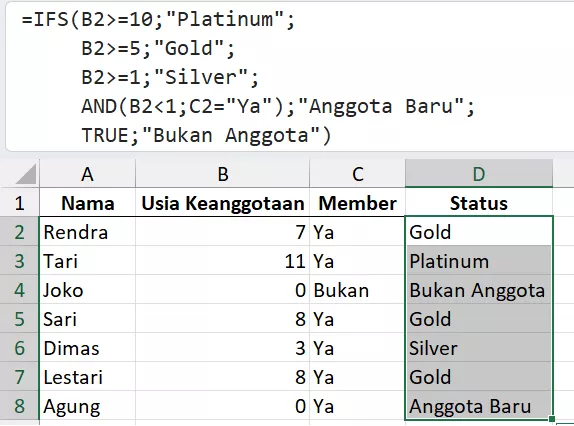Select column C header

click(x=358, y=174)
